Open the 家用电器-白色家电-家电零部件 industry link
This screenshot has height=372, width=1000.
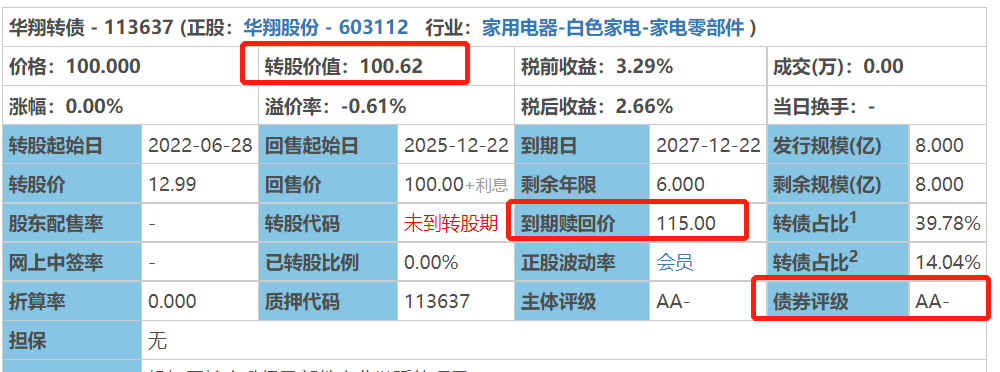click(613, 27)
